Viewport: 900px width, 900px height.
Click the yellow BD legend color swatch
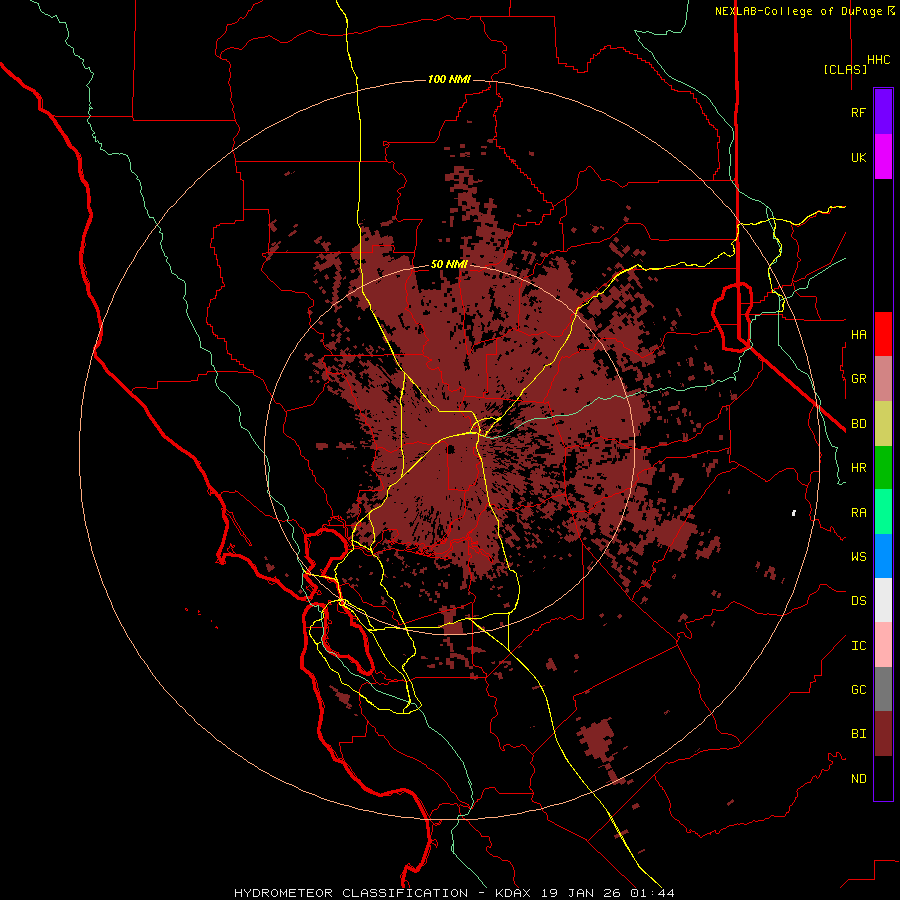coord(883,423)
